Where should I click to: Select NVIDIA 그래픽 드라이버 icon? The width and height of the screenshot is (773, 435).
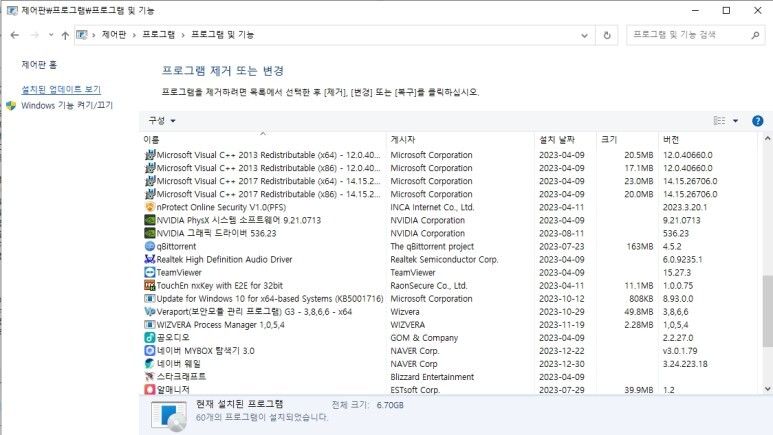tap(150, 233)
